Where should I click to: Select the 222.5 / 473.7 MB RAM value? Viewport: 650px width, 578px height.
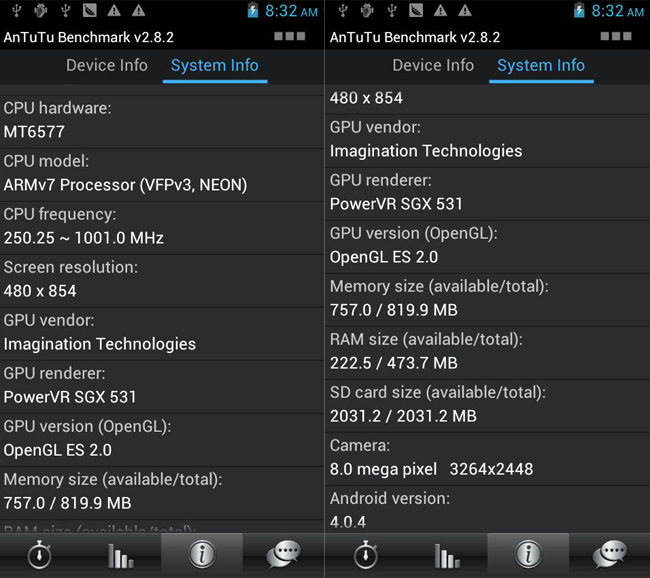[x=393, y=364]
